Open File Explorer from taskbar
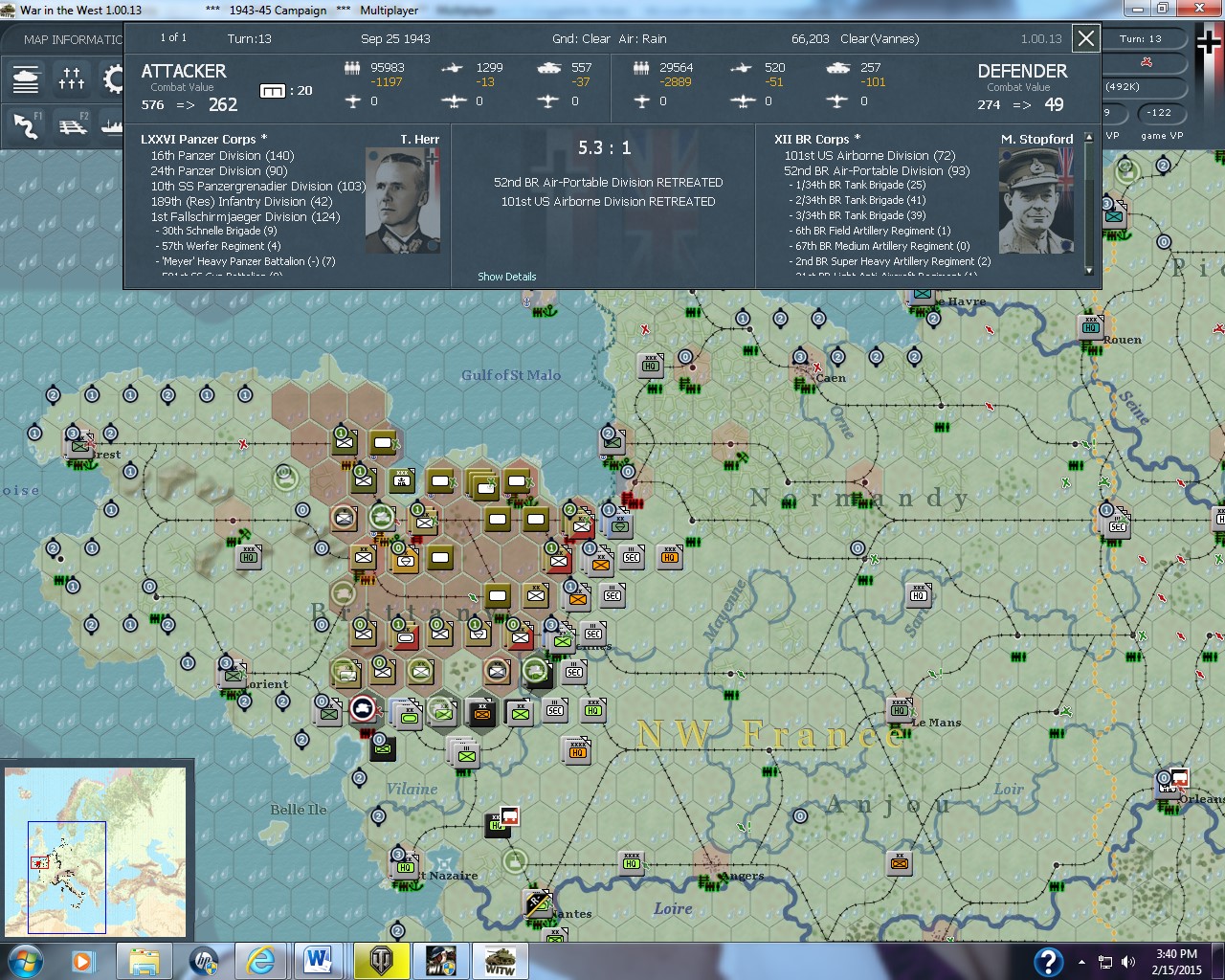This screenshot has height=980, width=1225. (145, 961)
